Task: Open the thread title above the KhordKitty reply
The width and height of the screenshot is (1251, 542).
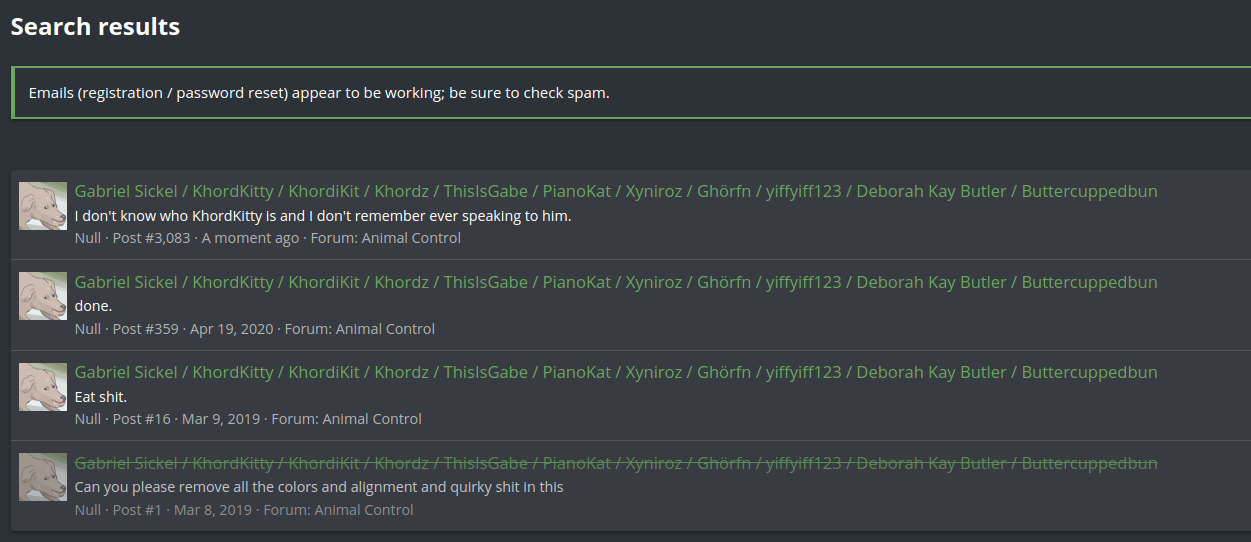Action: pos(616,191)
